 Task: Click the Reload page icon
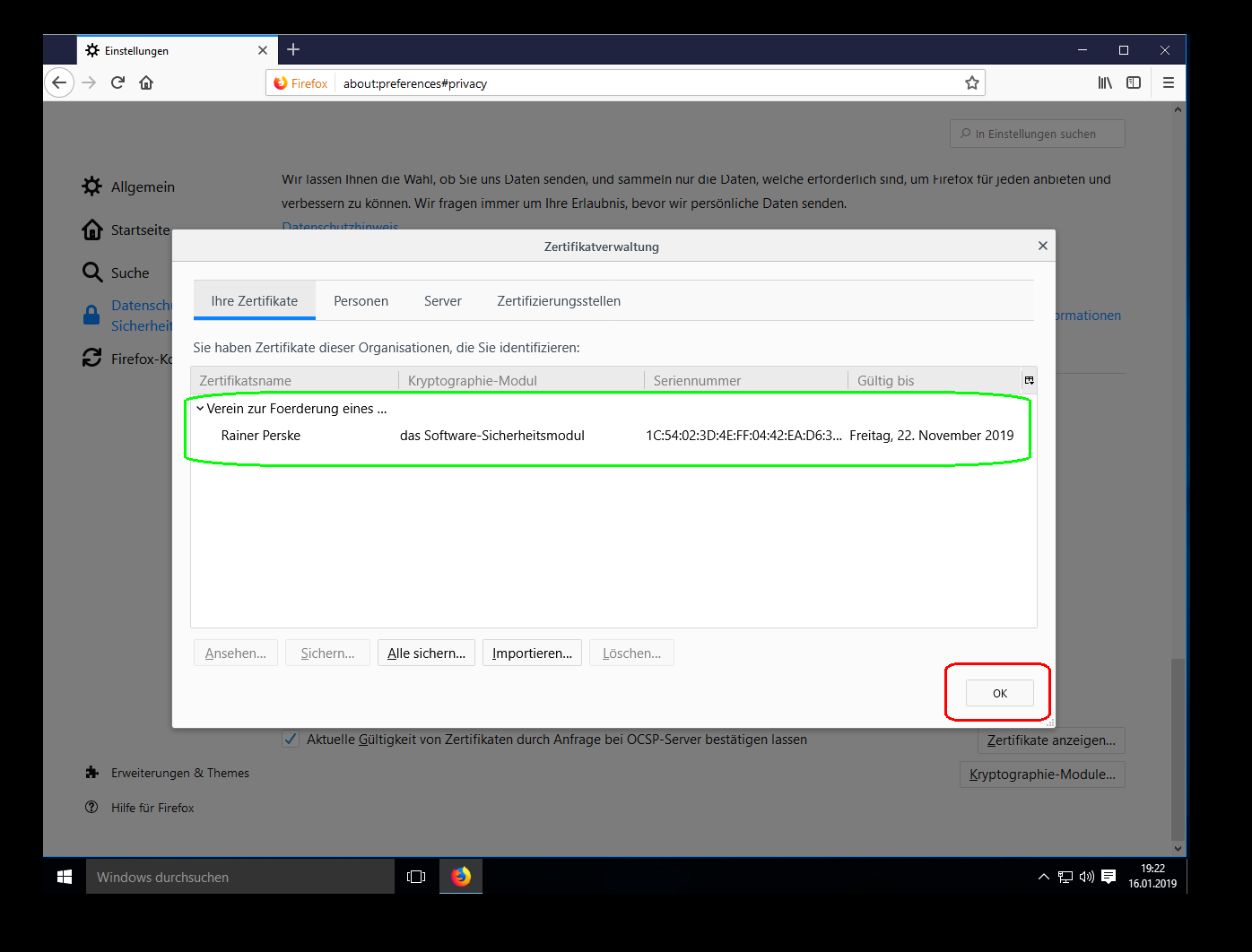(117, 82)
